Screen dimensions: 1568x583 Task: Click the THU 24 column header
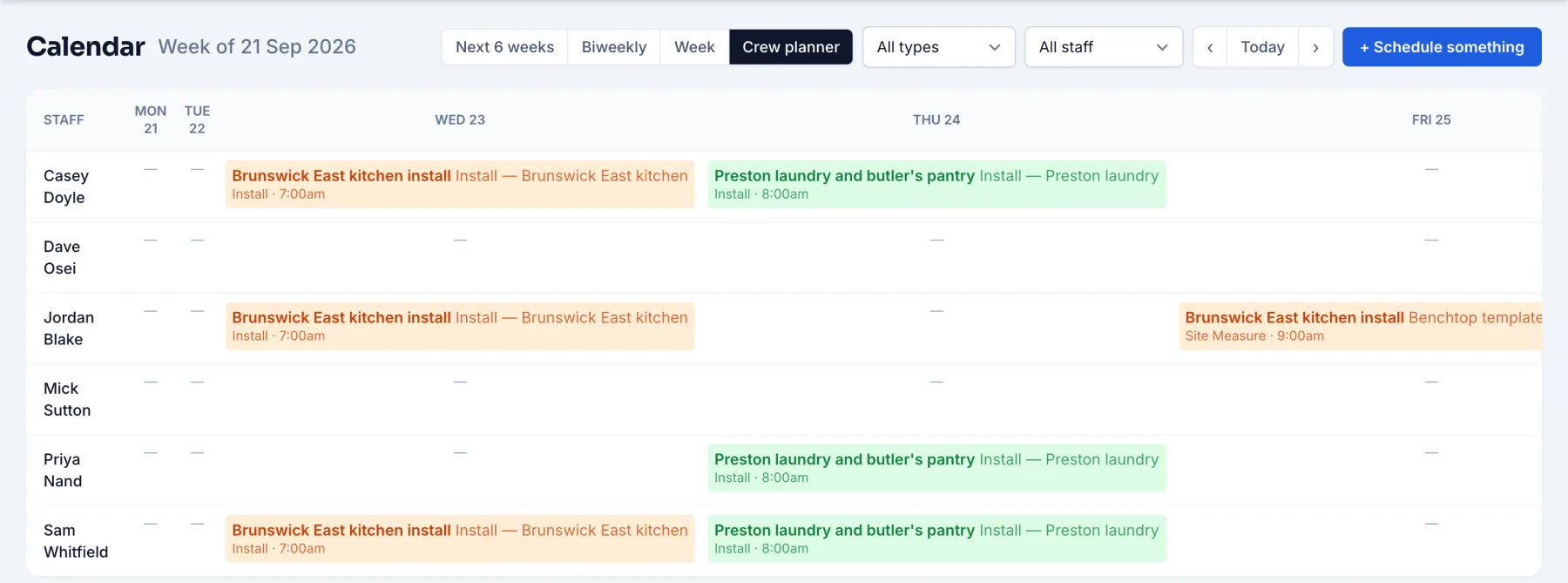point(936,119)
